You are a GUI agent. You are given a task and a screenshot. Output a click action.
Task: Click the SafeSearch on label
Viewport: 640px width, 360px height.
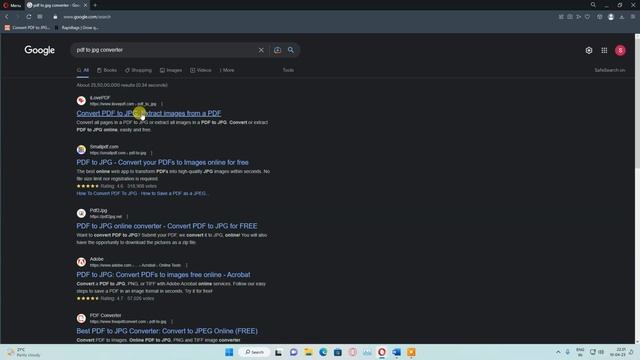(610, 70)
